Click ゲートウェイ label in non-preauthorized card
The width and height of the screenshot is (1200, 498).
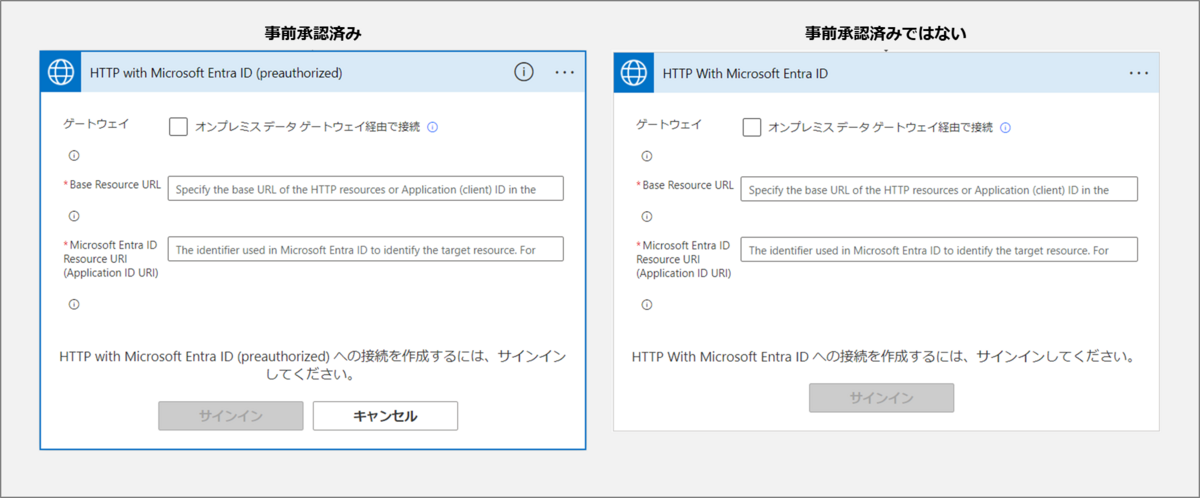[x=669, y=124]
